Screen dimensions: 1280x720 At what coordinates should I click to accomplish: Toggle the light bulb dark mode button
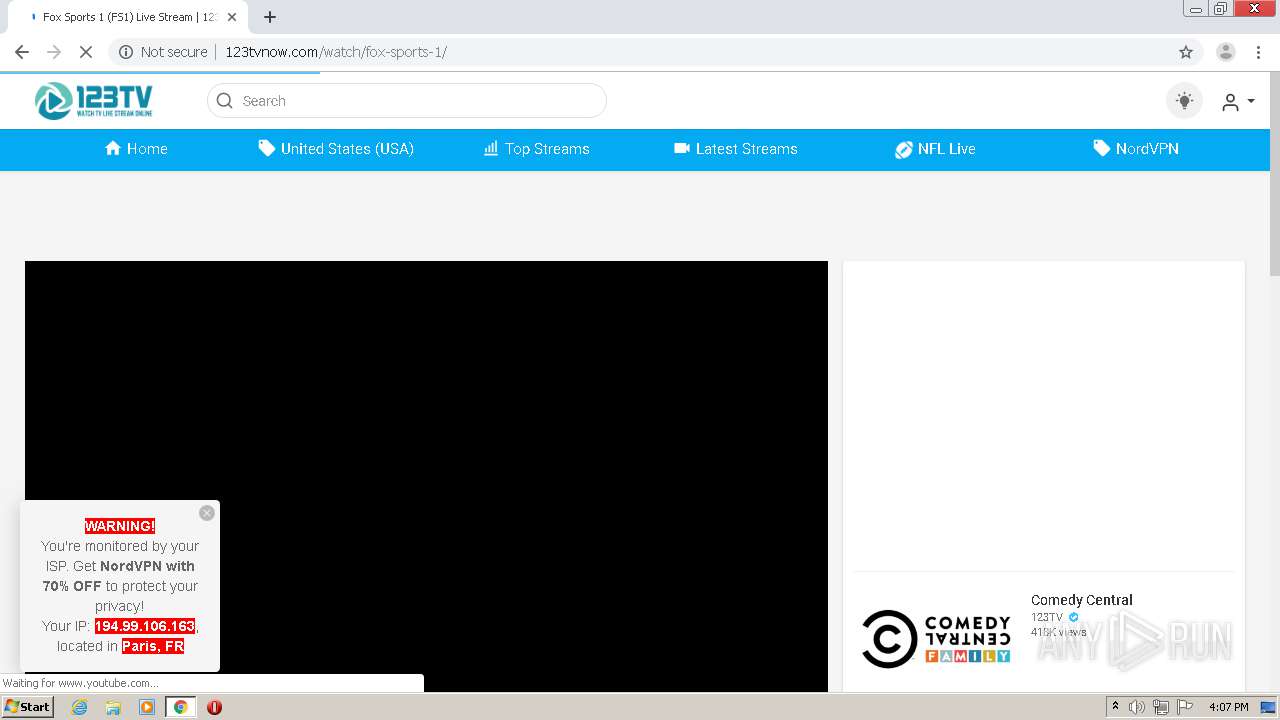pyautogui.click(x=1185, y=101)
